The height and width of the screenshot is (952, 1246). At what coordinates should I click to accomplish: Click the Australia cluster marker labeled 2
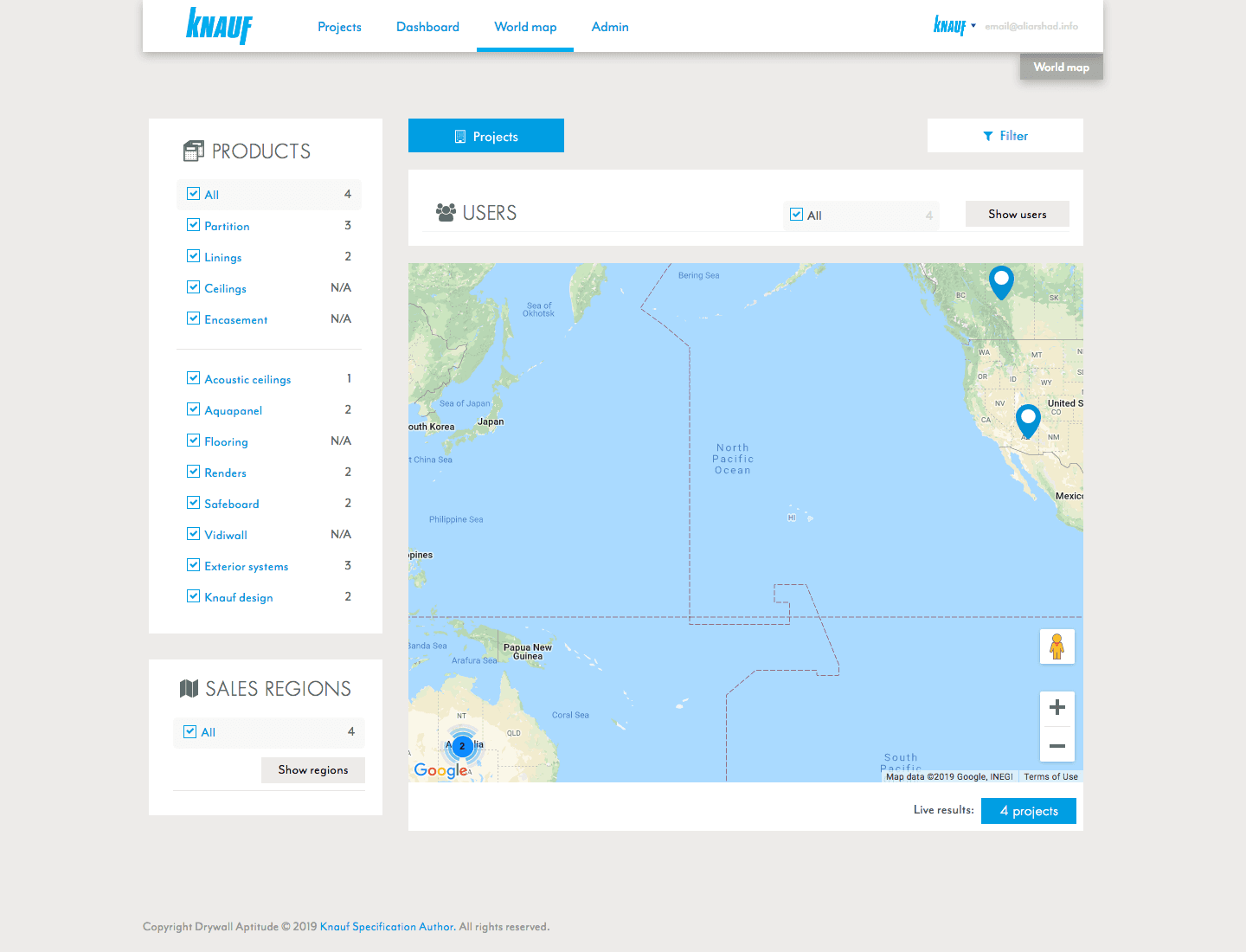click(x=462, y=746)
